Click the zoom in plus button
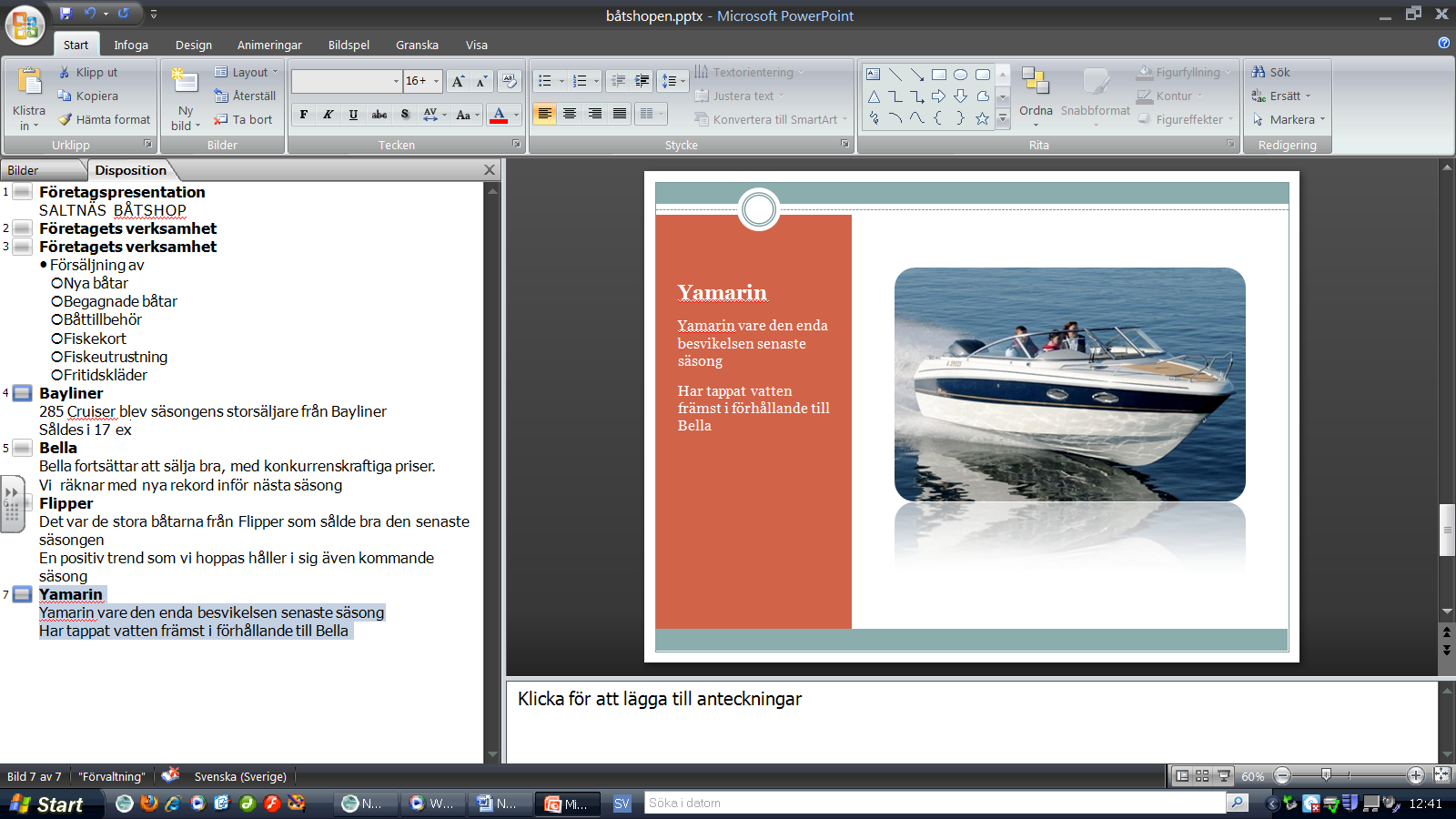The image size is (1456, 819). [x=1416, y=775]
